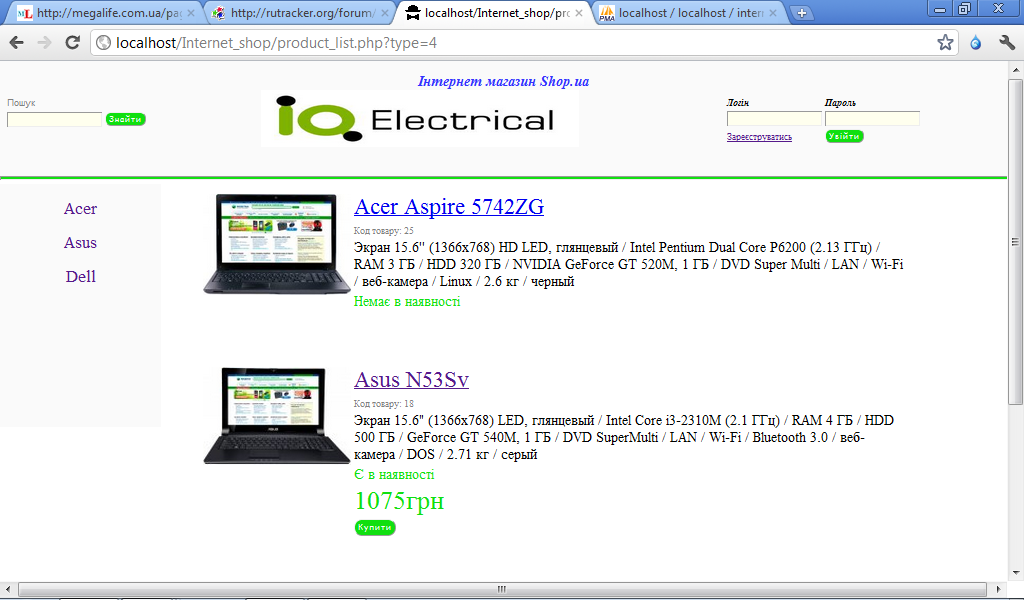Click the Пошук search input field

(54, 119)
